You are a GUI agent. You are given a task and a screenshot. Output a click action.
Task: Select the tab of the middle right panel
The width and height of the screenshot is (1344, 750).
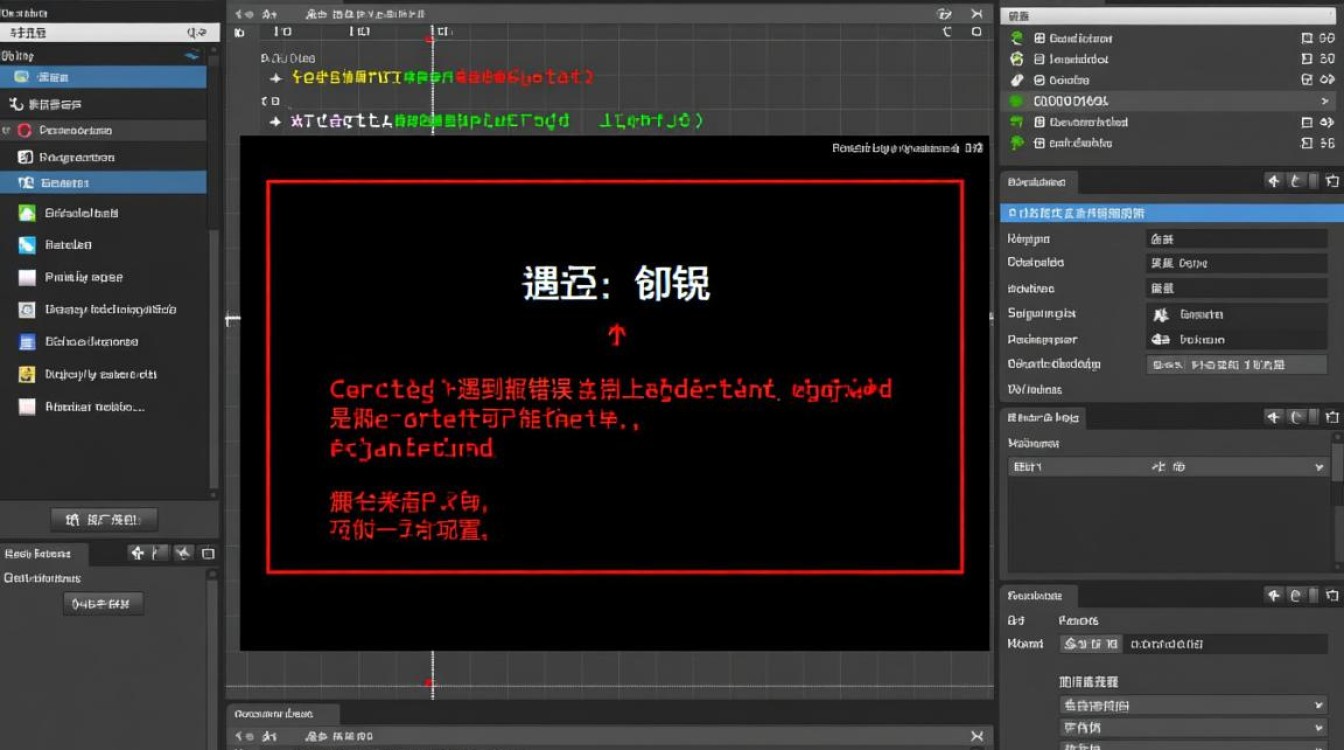[x=1043, y=418]
